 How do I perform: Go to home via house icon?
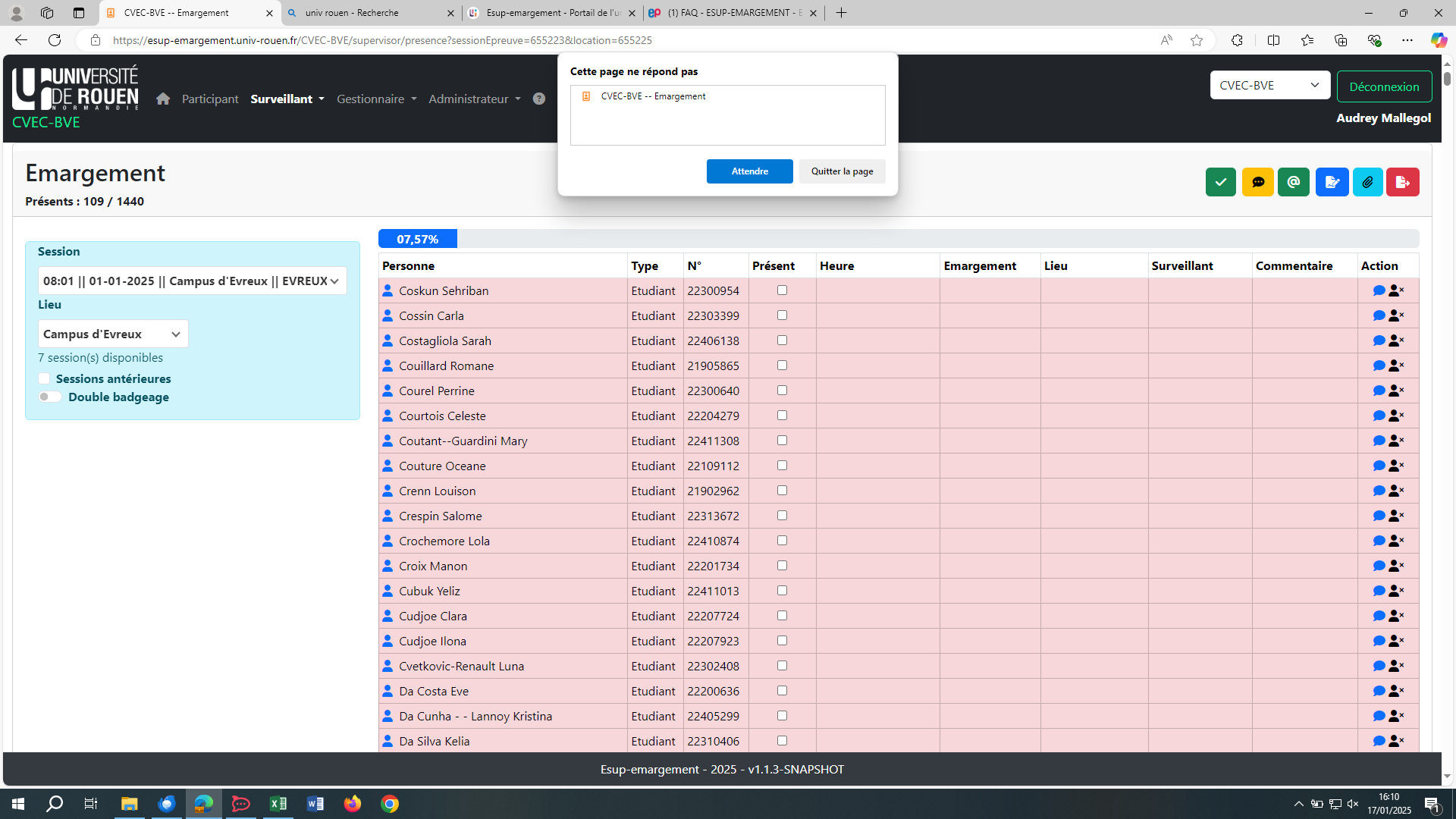tap(163, 99)
